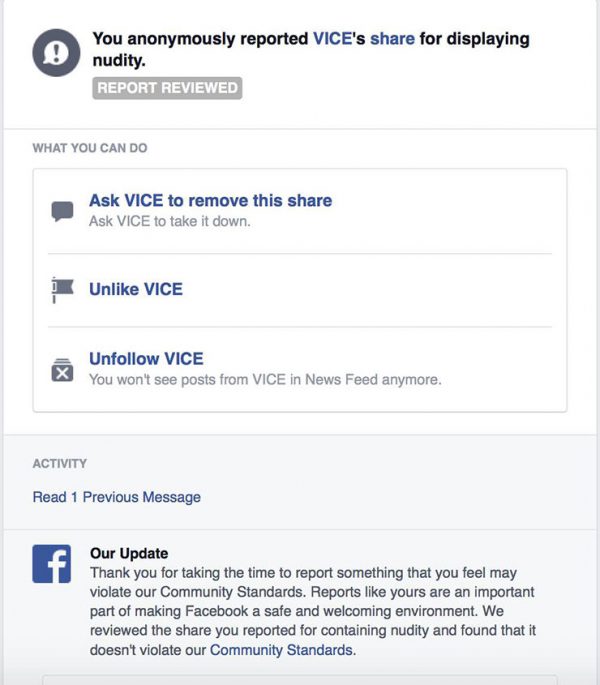
Task: Click Ask VICE to take it down text
Action: (x=170, y=221)
